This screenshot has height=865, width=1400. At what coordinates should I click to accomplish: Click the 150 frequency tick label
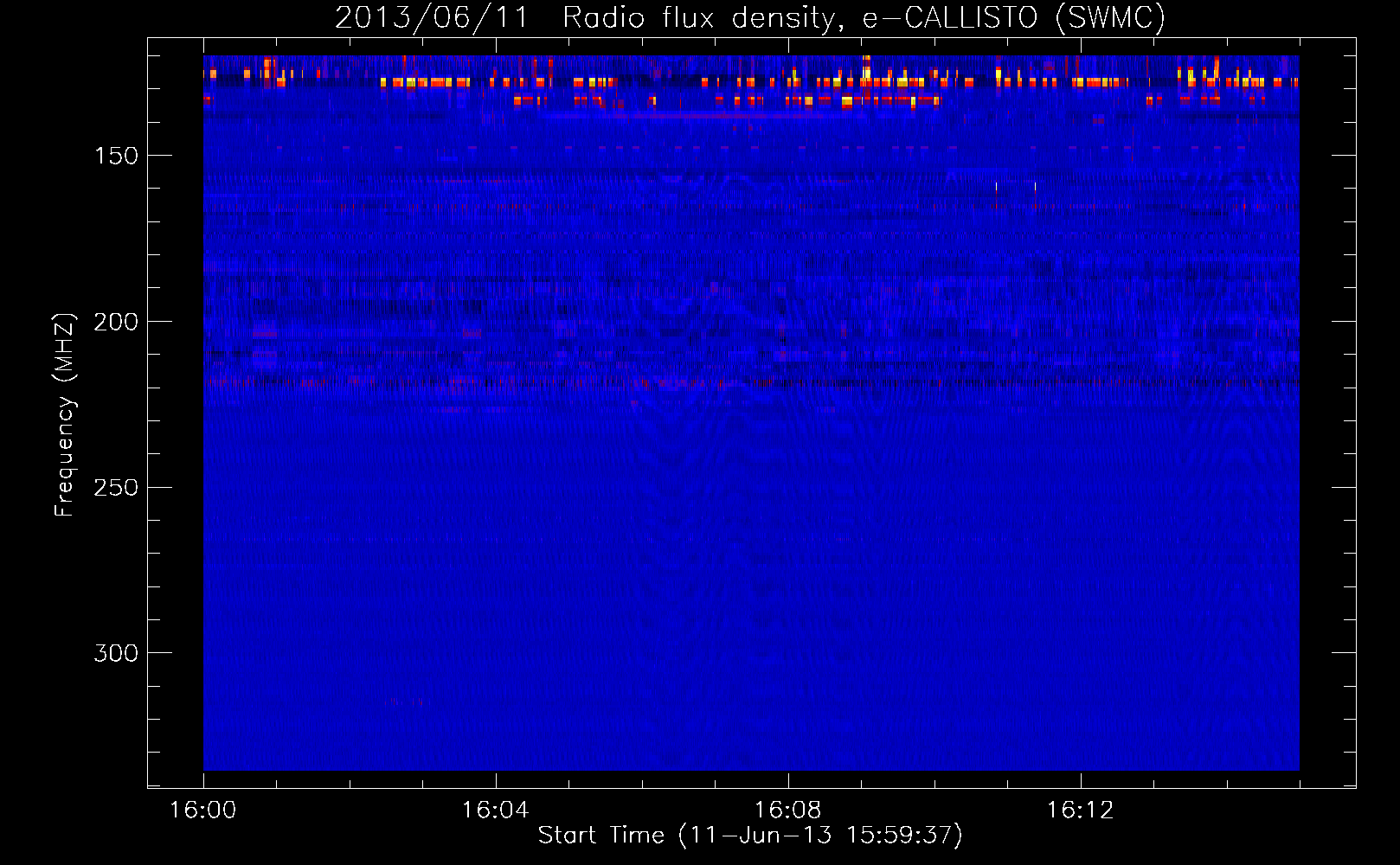pyautogui.click(x=116, y=156)
